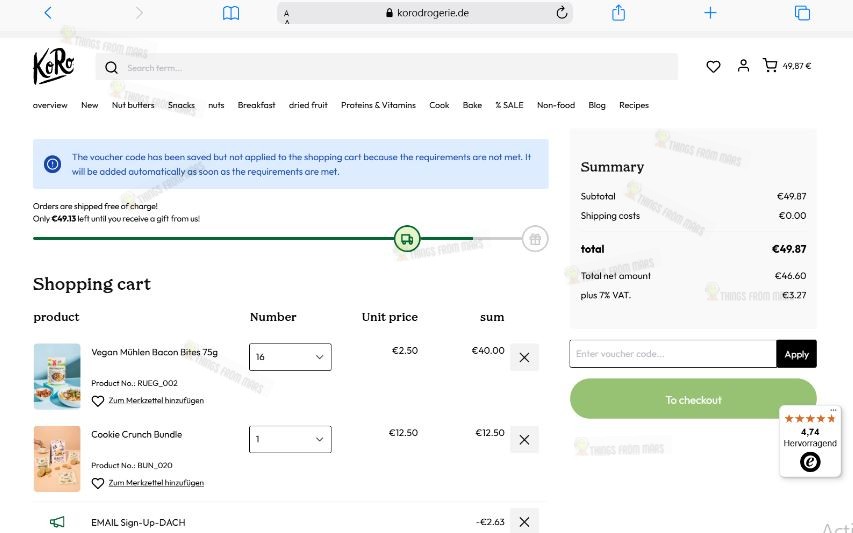Open the wishlist heart in header

point(713,66)
